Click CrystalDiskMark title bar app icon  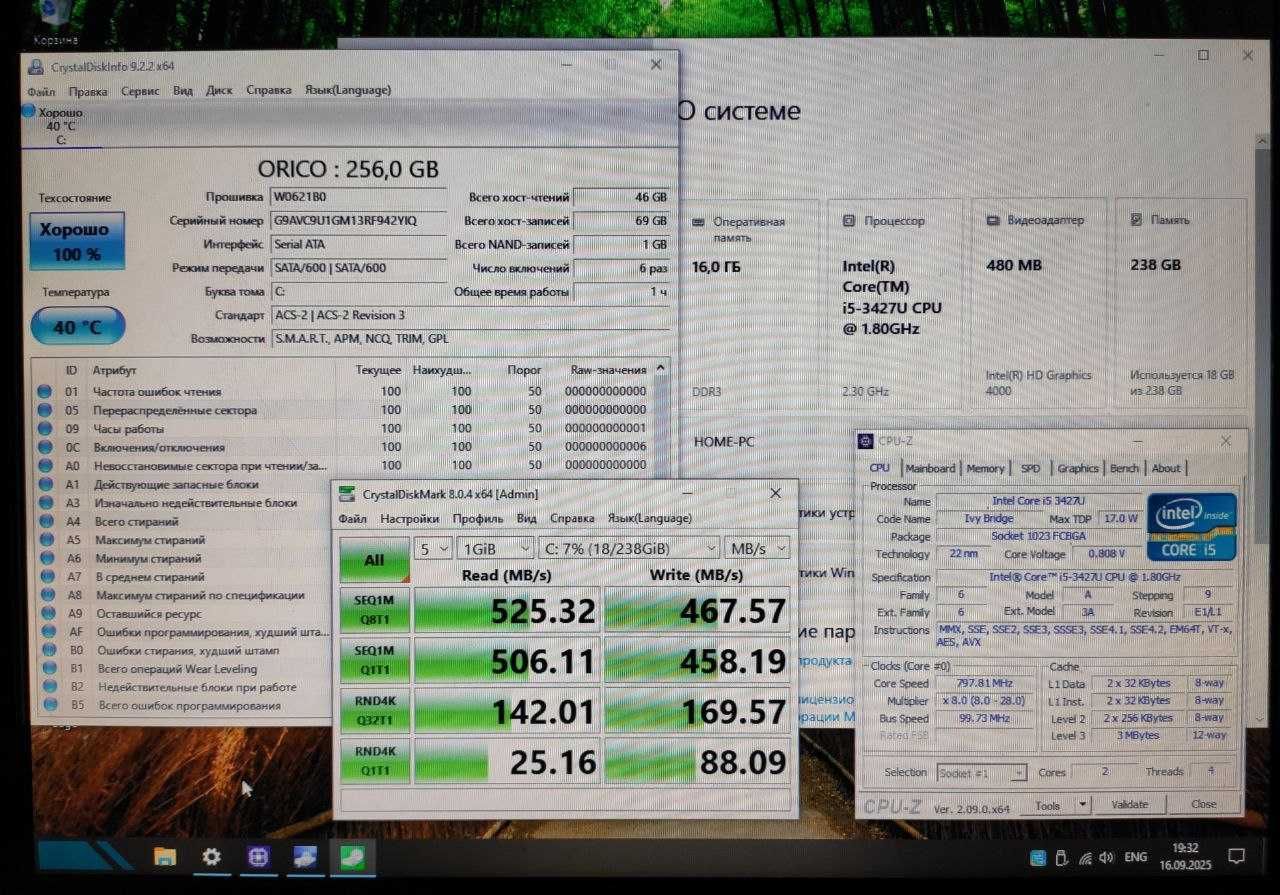tap(346, 493)
